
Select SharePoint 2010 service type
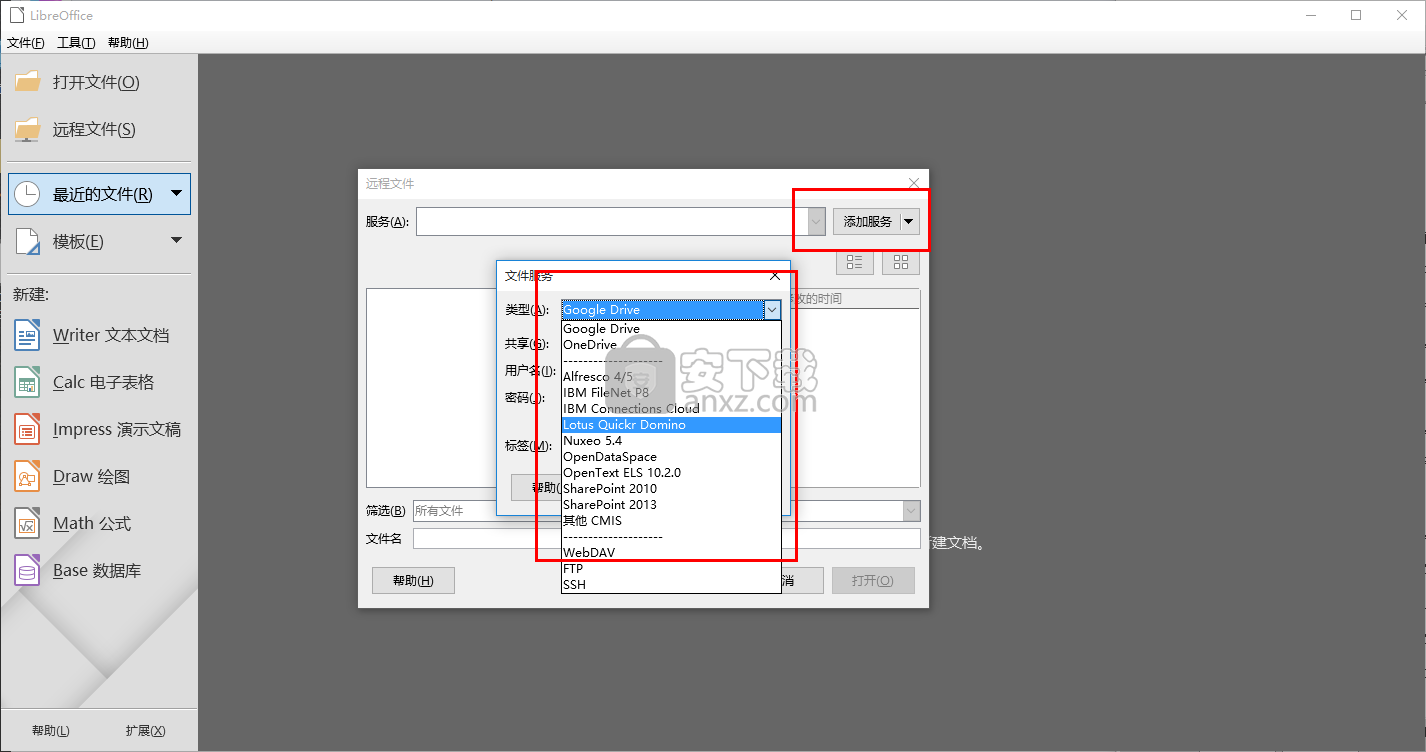[671, 489]
